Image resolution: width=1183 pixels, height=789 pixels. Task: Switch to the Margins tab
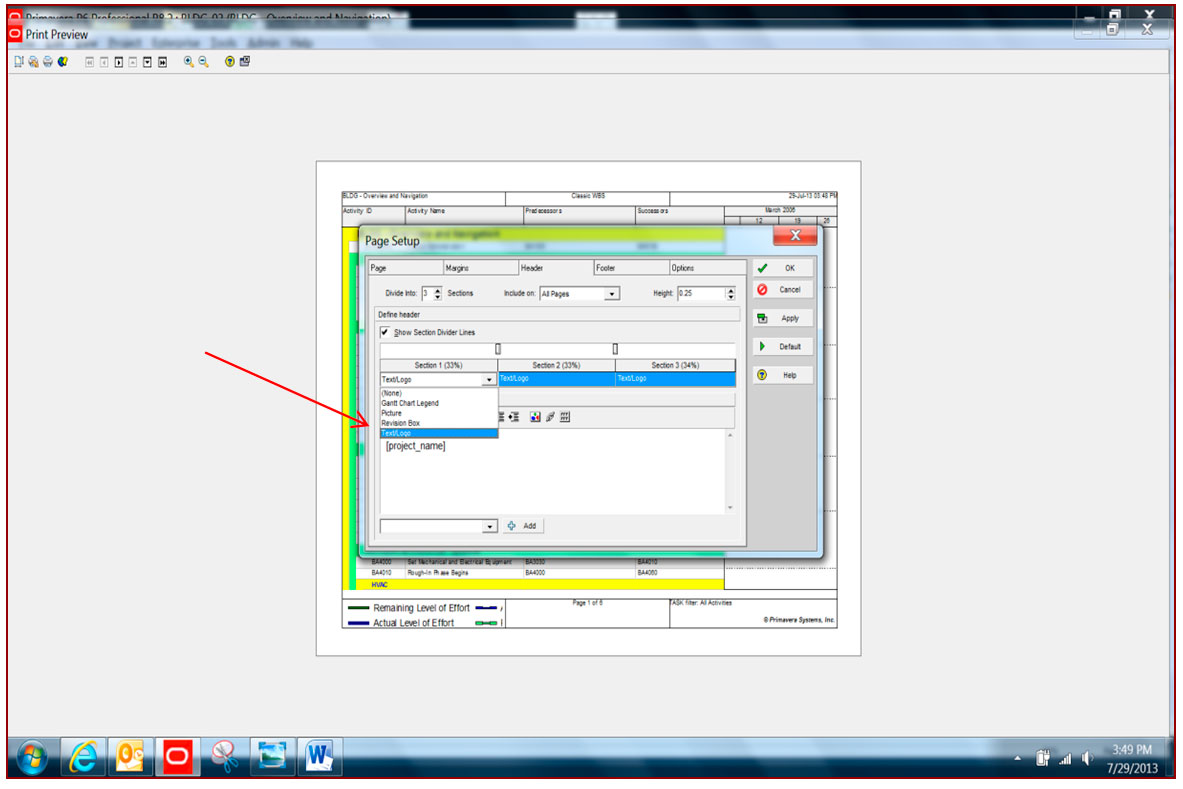coord(481,268)
